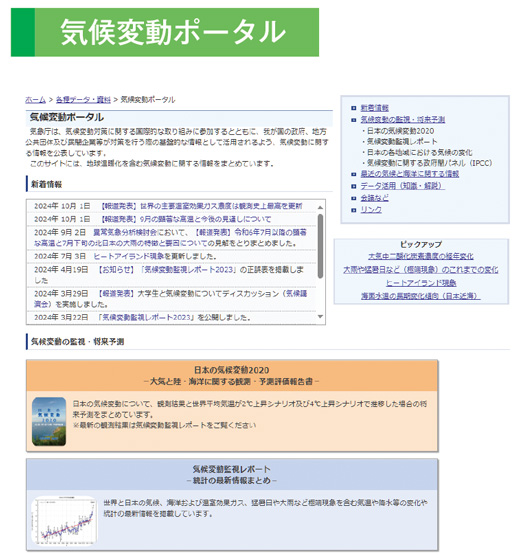Open データ活用（知識・解説） sidebar link

click(x=402, y=186)
